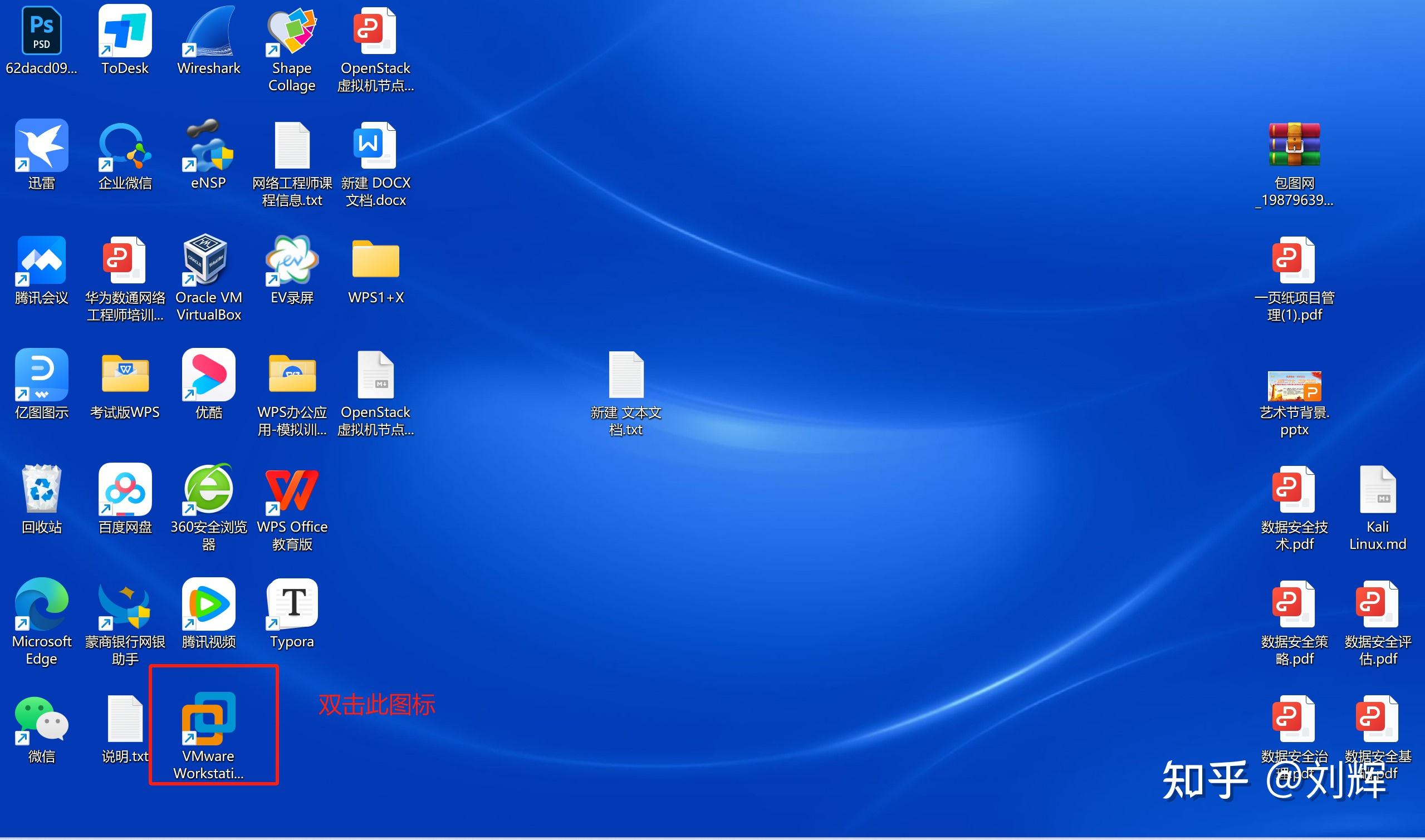This screenshot has height=840, width=1425.
Task: Select 网络工程师课程信息.txt file
Action: [x=292, y=145]
